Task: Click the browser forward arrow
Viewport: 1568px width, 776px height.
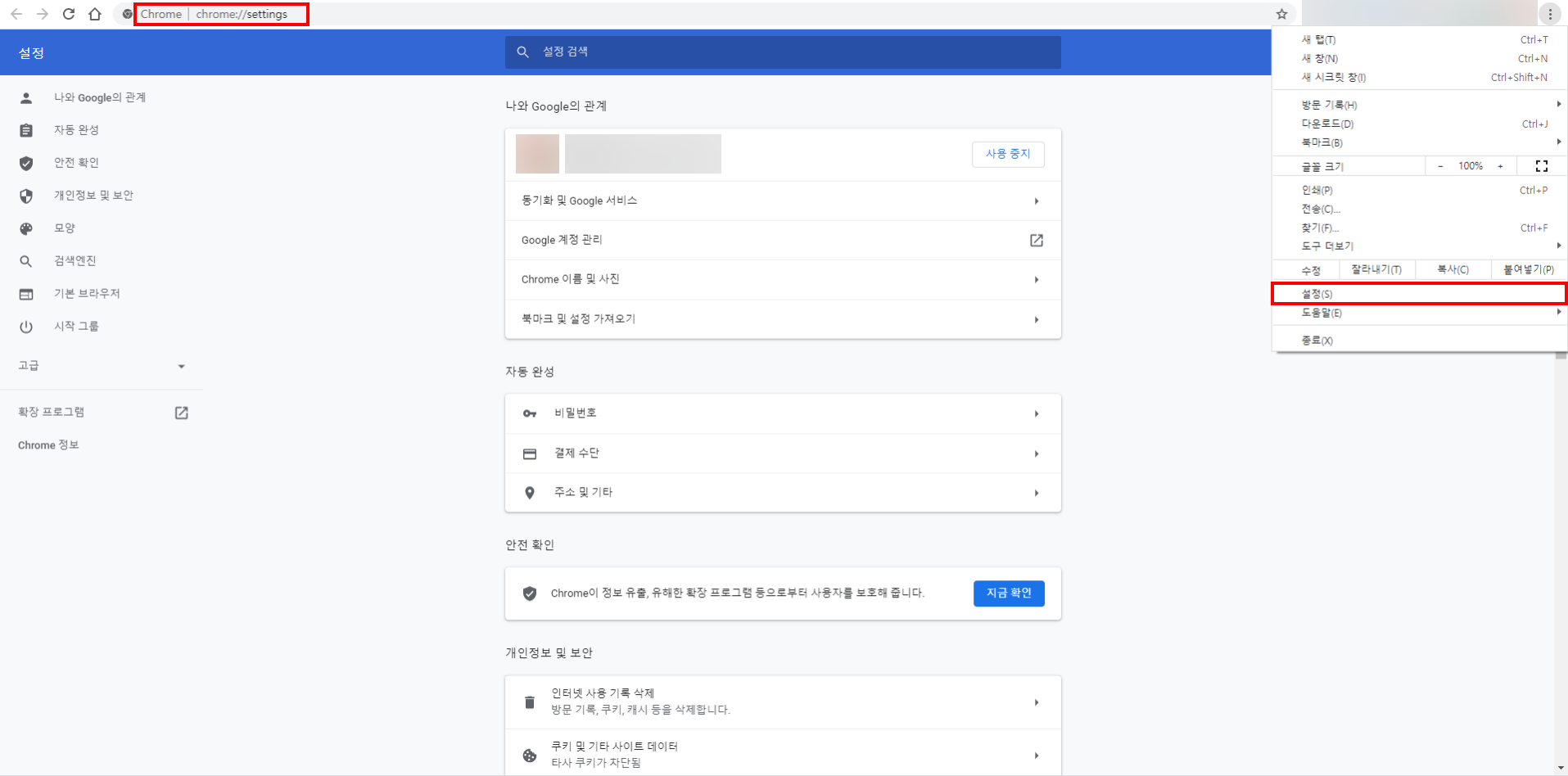Action: (x=43, y=14)
